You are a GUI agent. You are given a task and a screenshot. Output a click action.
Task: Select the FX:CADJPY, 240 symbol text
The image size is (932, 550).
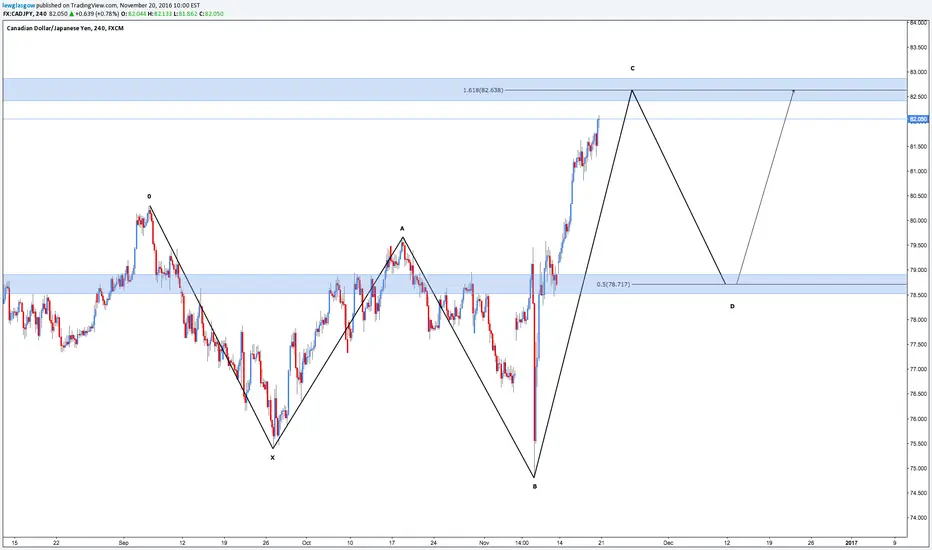point(25,13)
